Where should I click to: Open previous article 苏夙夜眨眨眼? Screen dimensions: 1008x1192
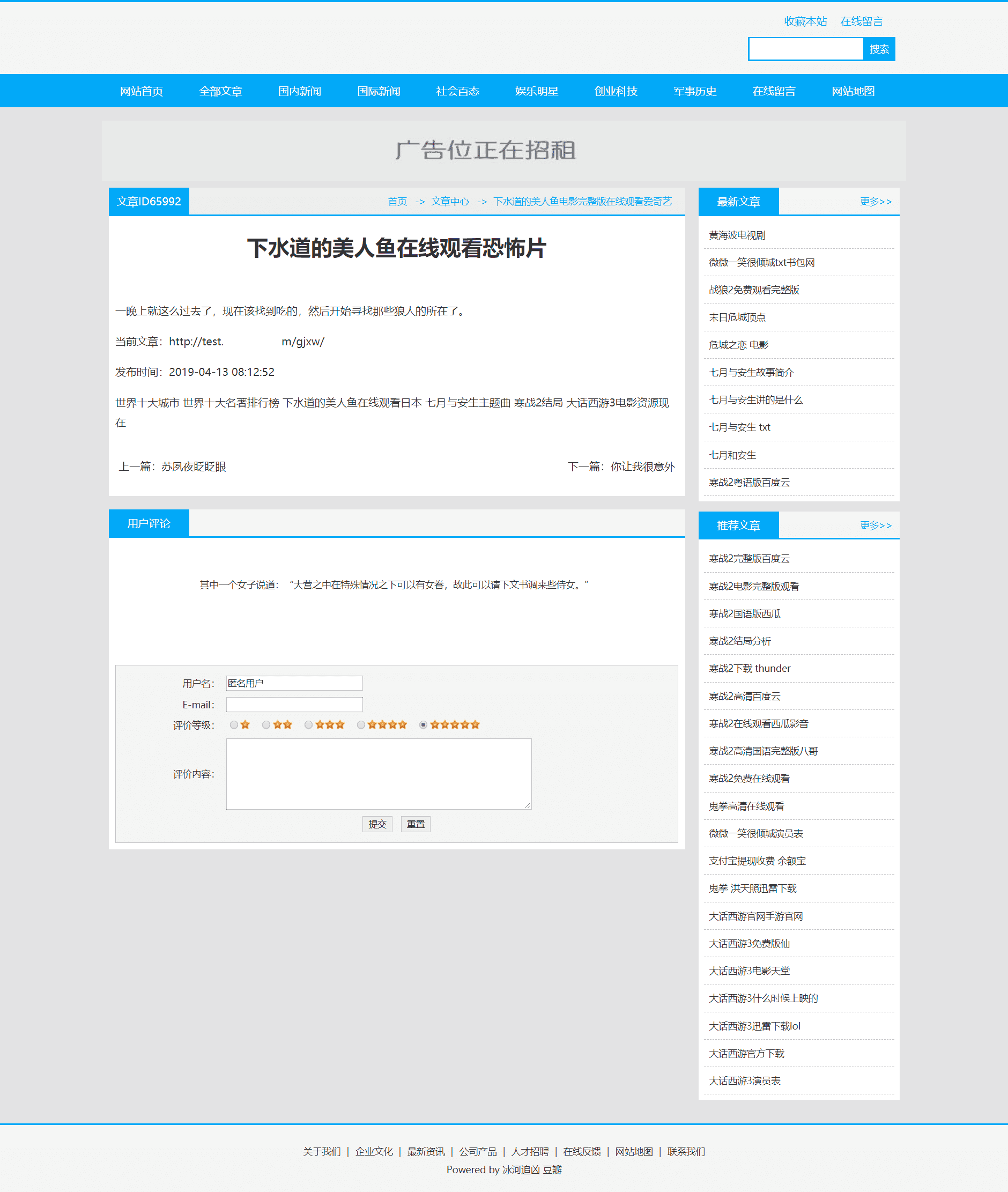(193, 467)
